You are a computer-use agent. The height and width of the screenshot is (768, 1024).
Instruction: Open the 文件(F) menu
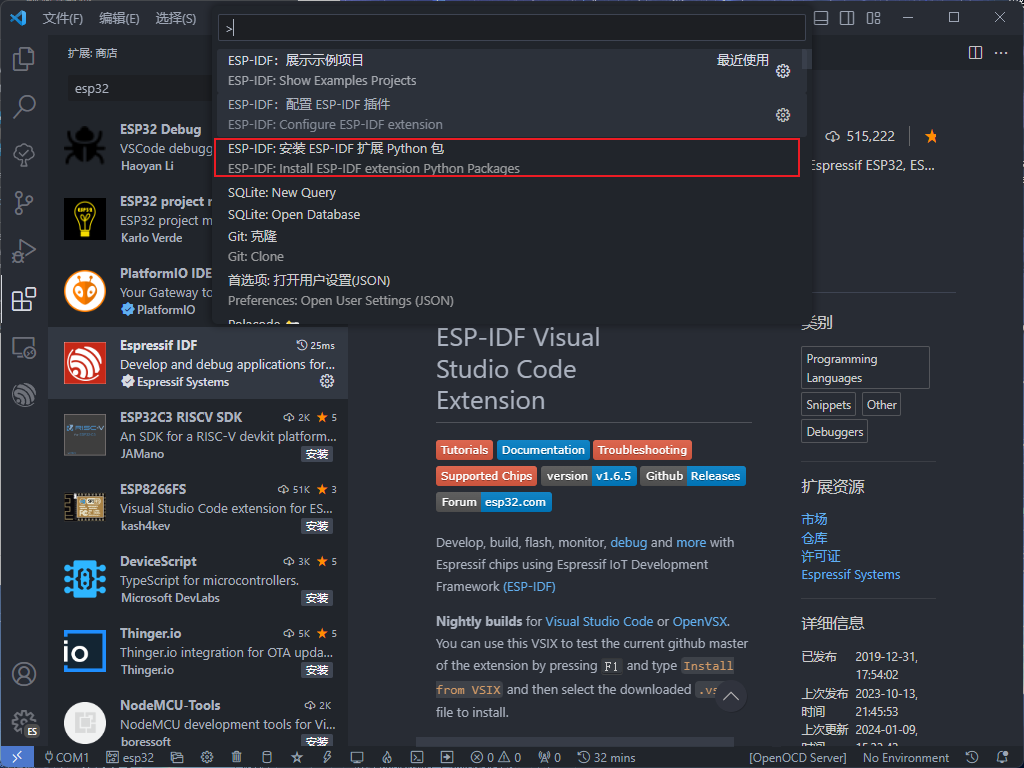pos(63,18)
